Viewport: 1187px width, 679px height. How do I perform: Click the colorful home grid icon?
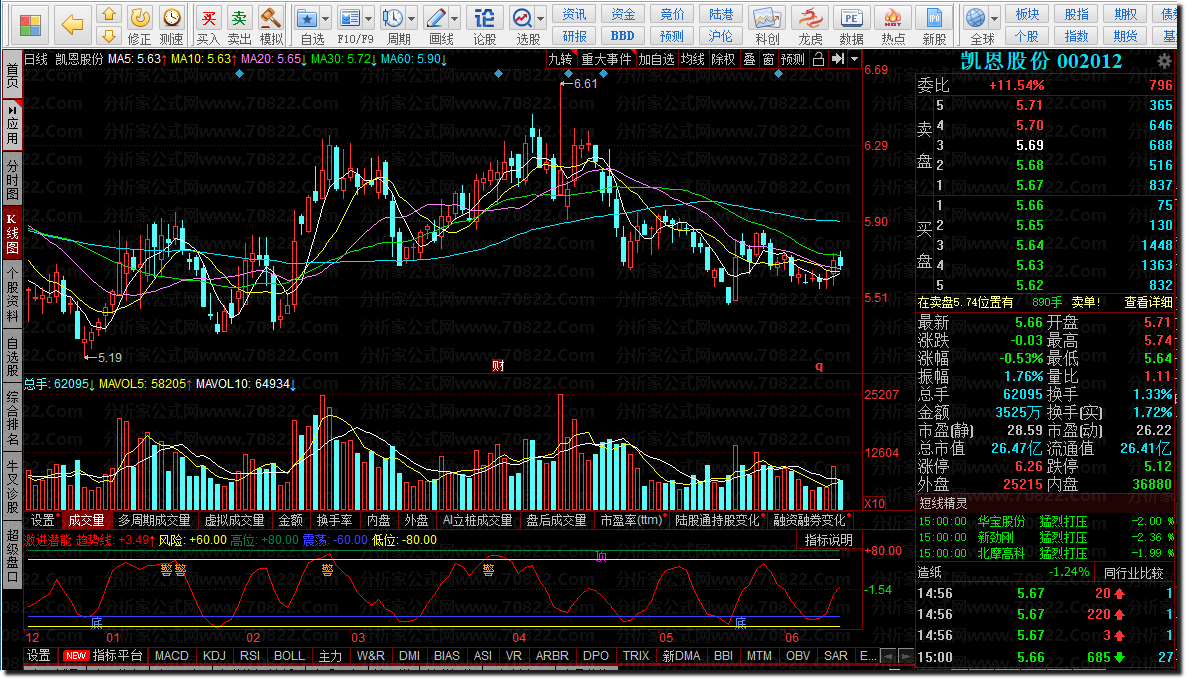pos(30,25)
